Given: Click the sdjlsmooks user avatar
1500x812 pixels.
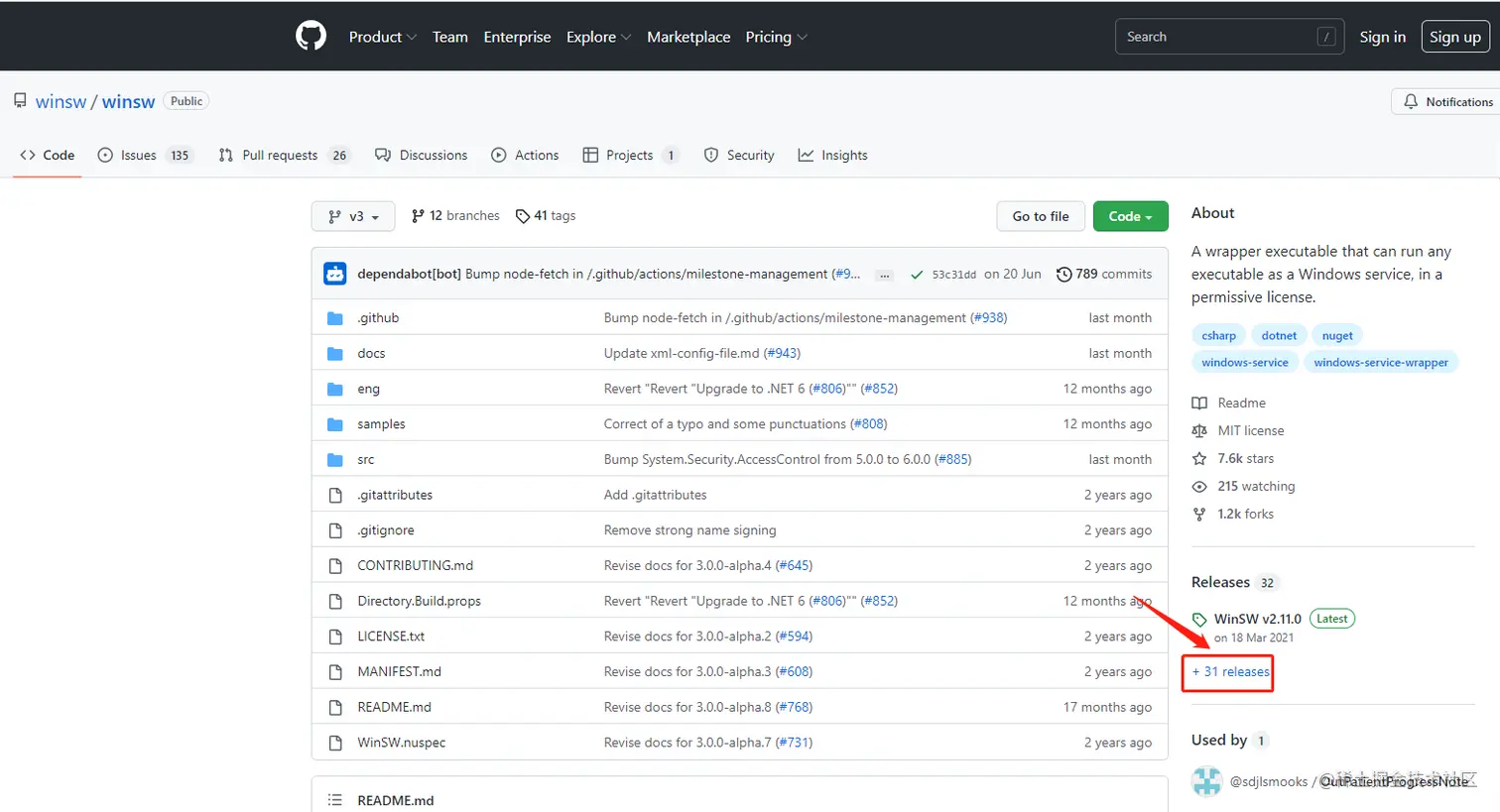Looking at the screenshot, I should tap(1206, 781).
